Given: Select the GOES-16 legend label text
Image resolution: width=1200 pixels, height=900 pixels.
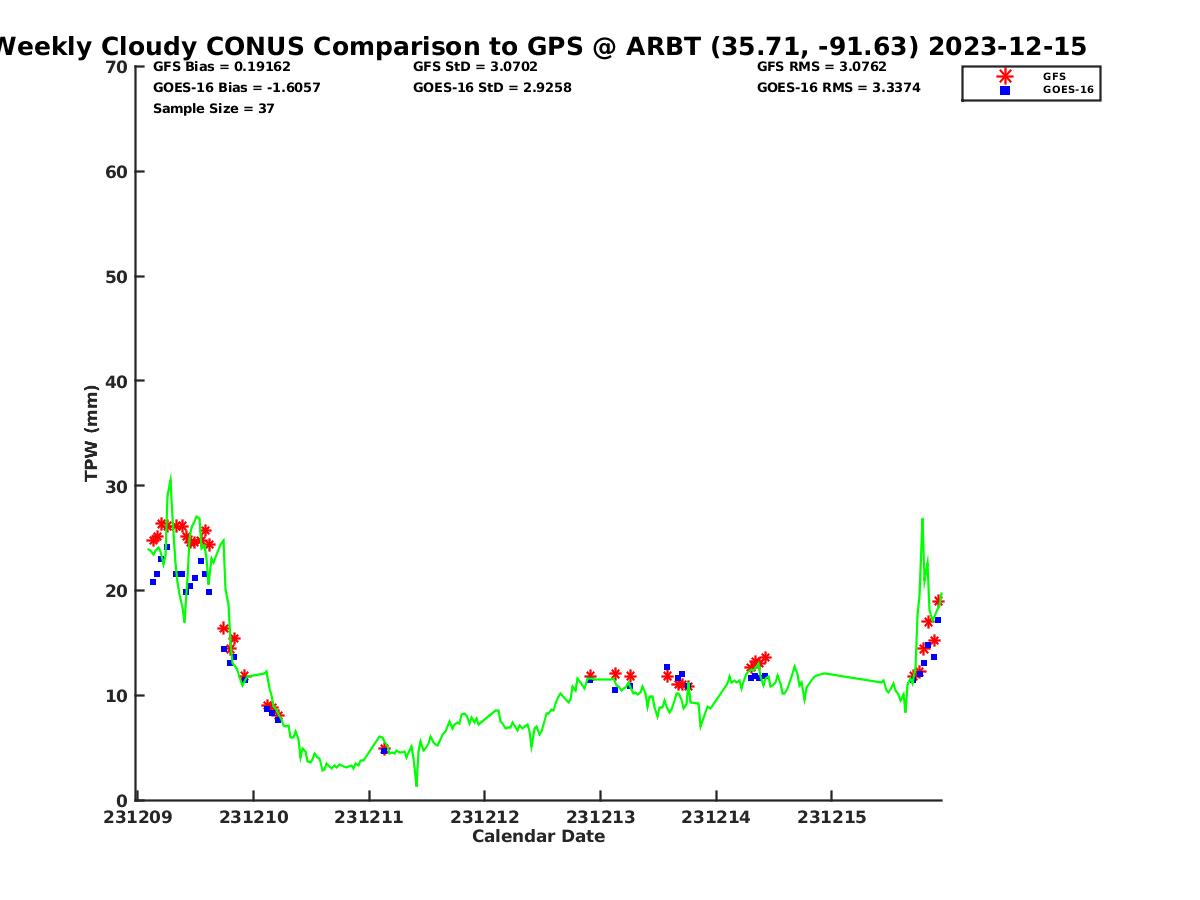Looking at the screenshot, I should (1068, 90).
